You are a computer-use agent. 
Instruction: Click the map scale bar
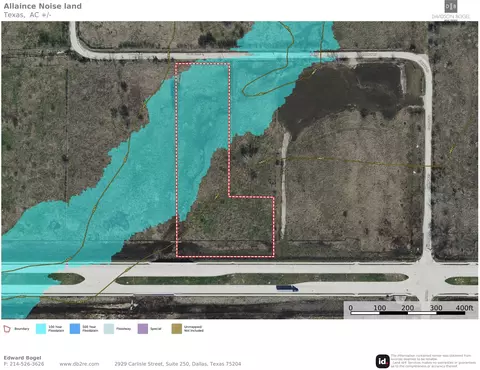click(407, 313)
